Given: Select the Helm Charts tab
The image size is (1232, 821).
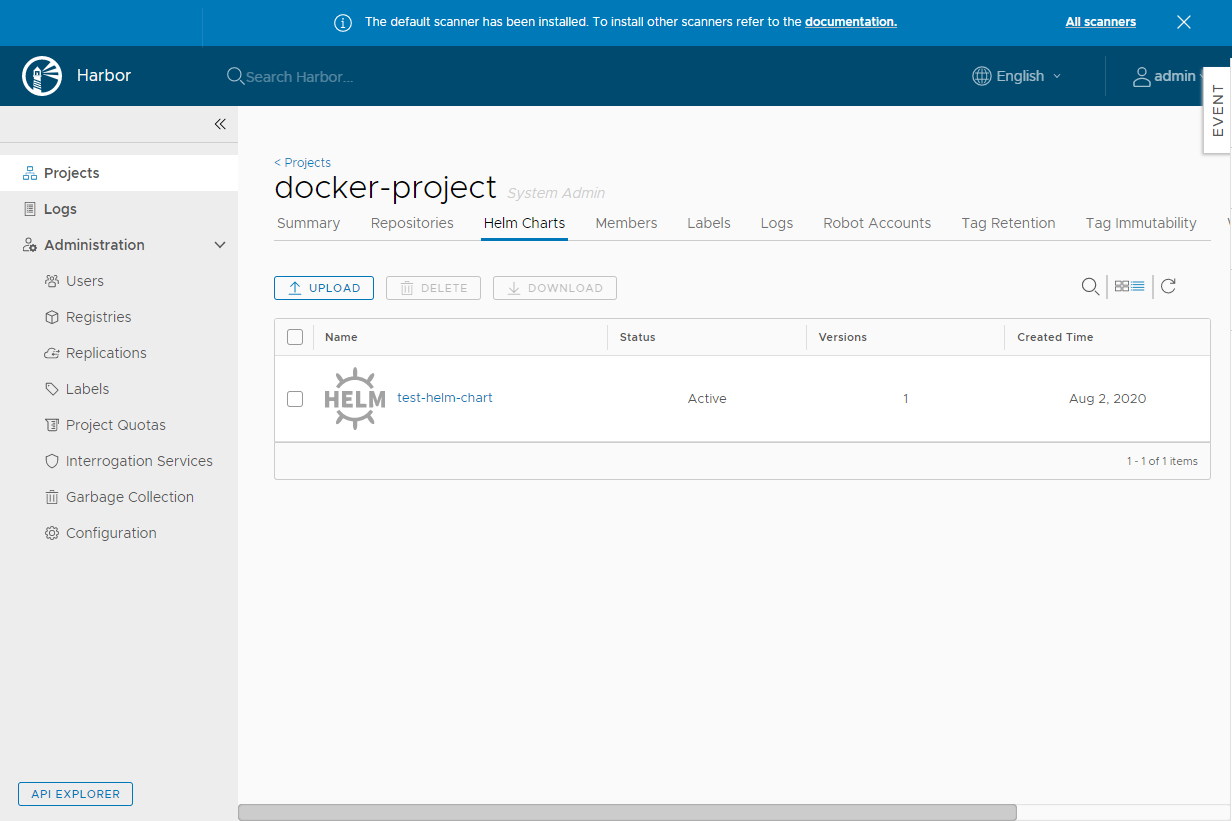Looking at the screenshot, I should tap(524, 223).
